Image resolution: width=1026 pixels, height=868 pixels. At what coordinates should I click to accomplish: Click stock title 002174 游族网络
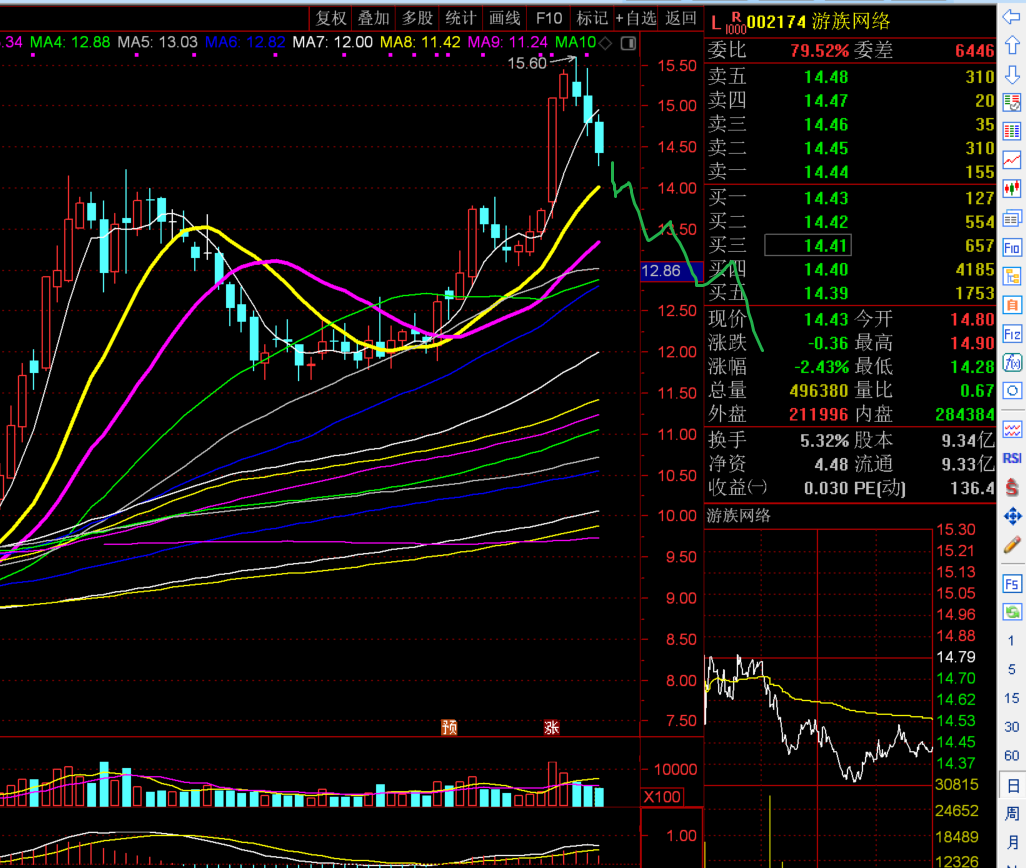818,22
